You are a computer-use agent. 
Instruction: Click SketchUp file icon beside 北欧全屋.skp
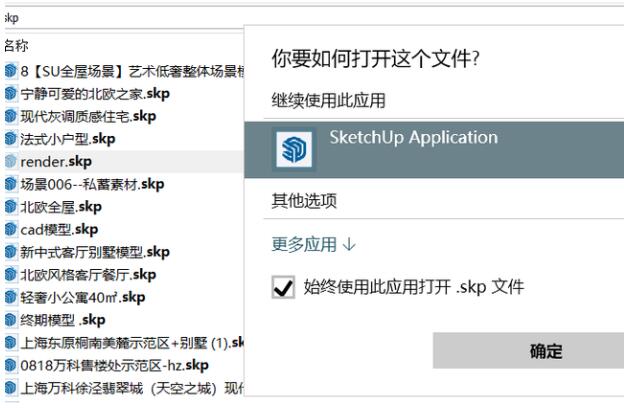click(11, 207)
